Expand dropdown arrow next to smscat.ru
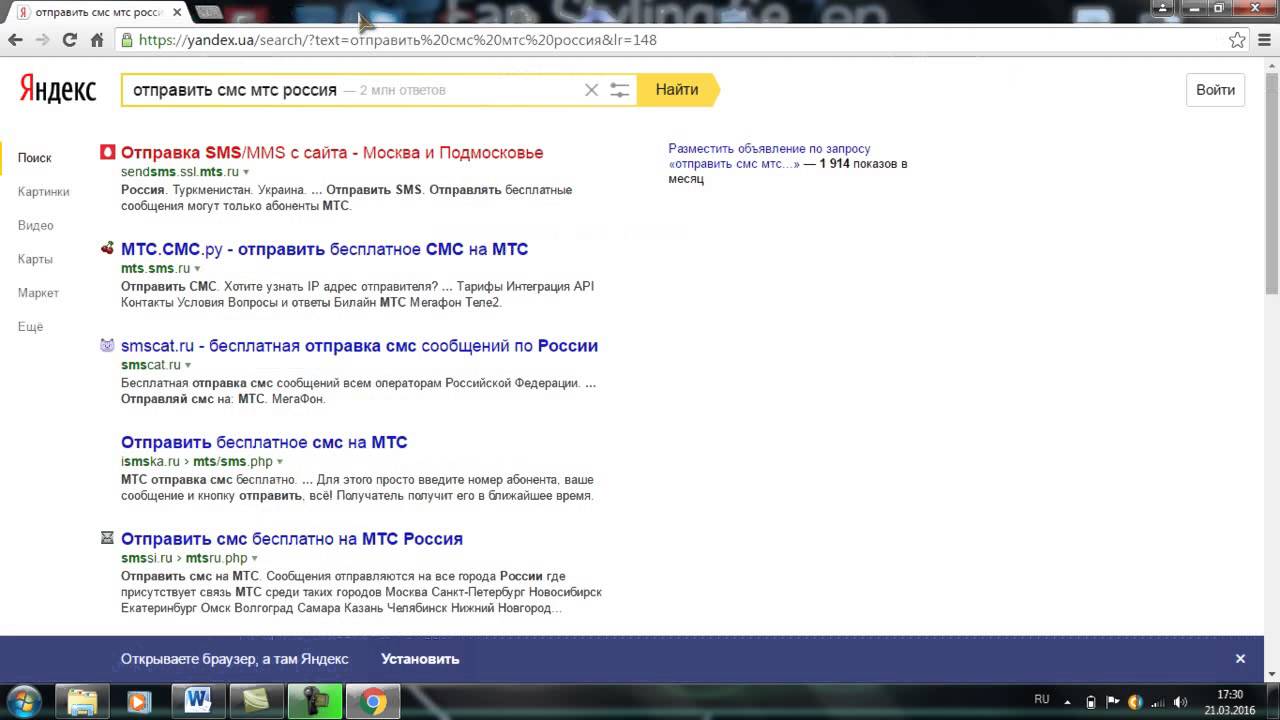This screenshot has width=1280, height=720. point(188,366)
